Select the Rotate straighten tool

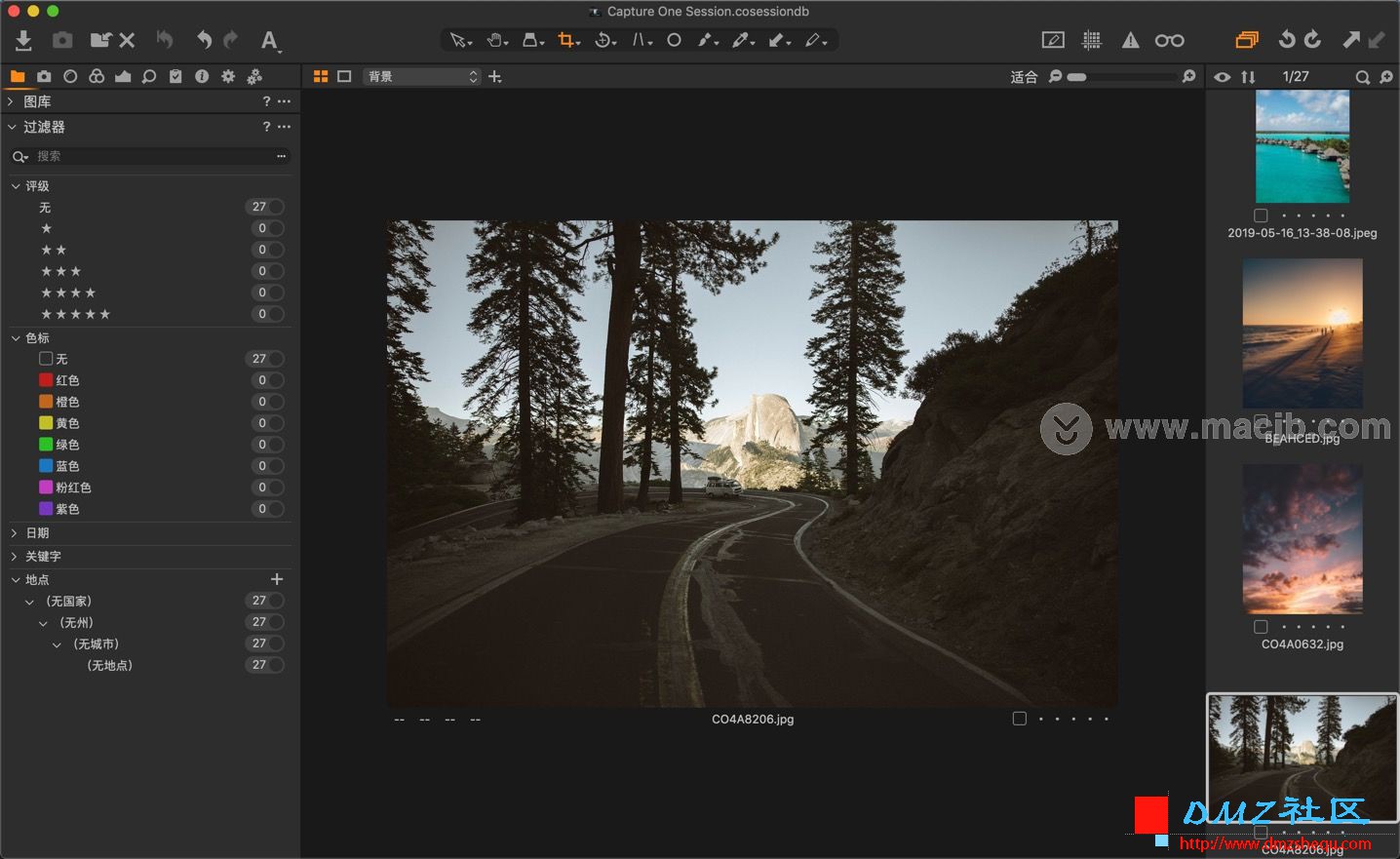coord(604,40)
